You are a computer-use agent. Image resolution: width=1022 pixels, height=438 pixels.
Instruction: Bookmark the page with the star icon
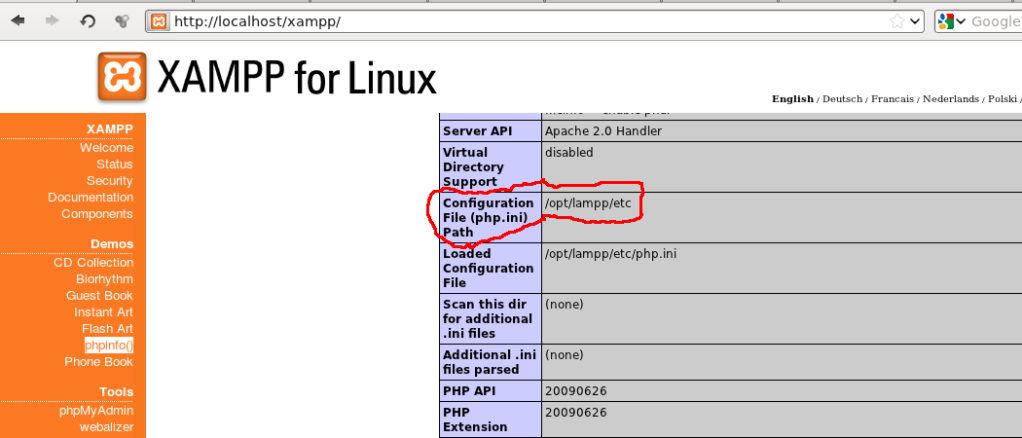coord(897,22)
